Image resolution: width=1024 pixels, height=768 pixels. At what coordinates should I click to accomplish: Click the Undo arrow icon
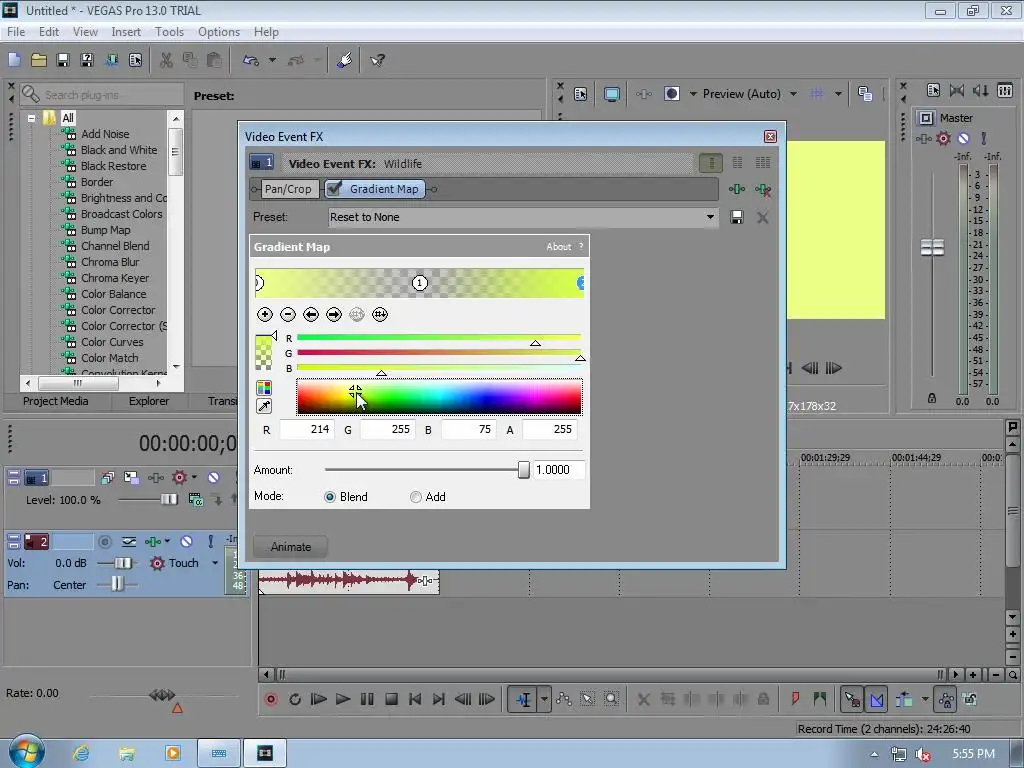(251, 60)
